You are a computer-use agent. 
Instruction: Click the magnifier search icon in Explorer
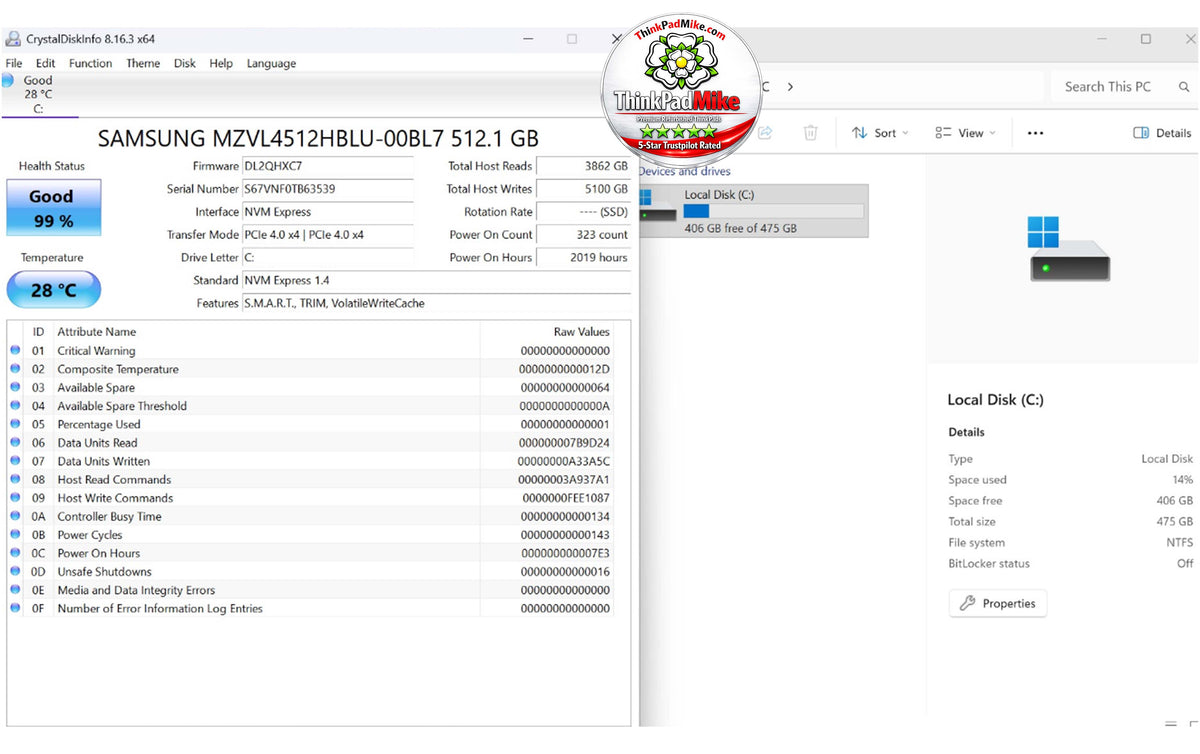pos(1184,87)
